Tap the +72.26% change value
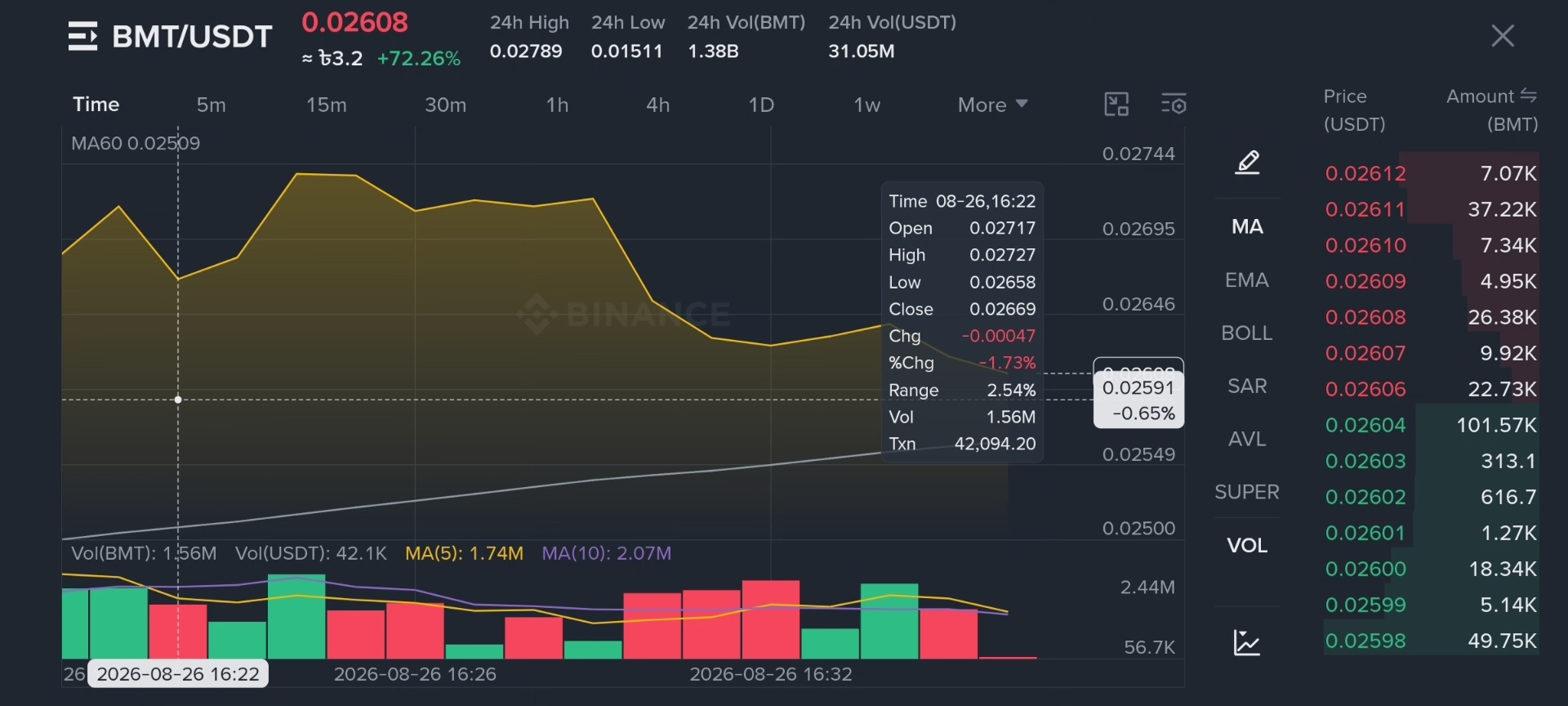Screen dimensions: 1568x706 pos(419,59)
